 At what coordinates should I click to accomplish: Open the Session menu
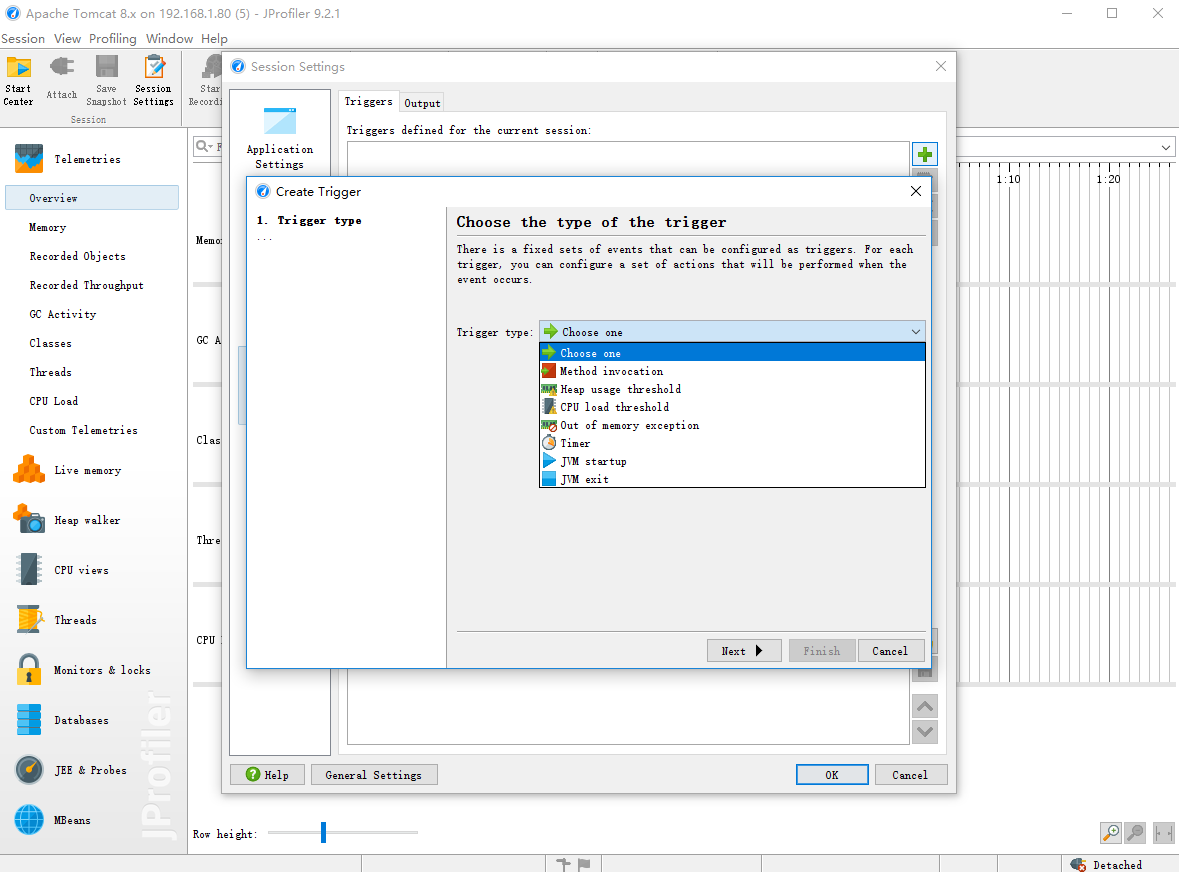click(x=23, y=38)
